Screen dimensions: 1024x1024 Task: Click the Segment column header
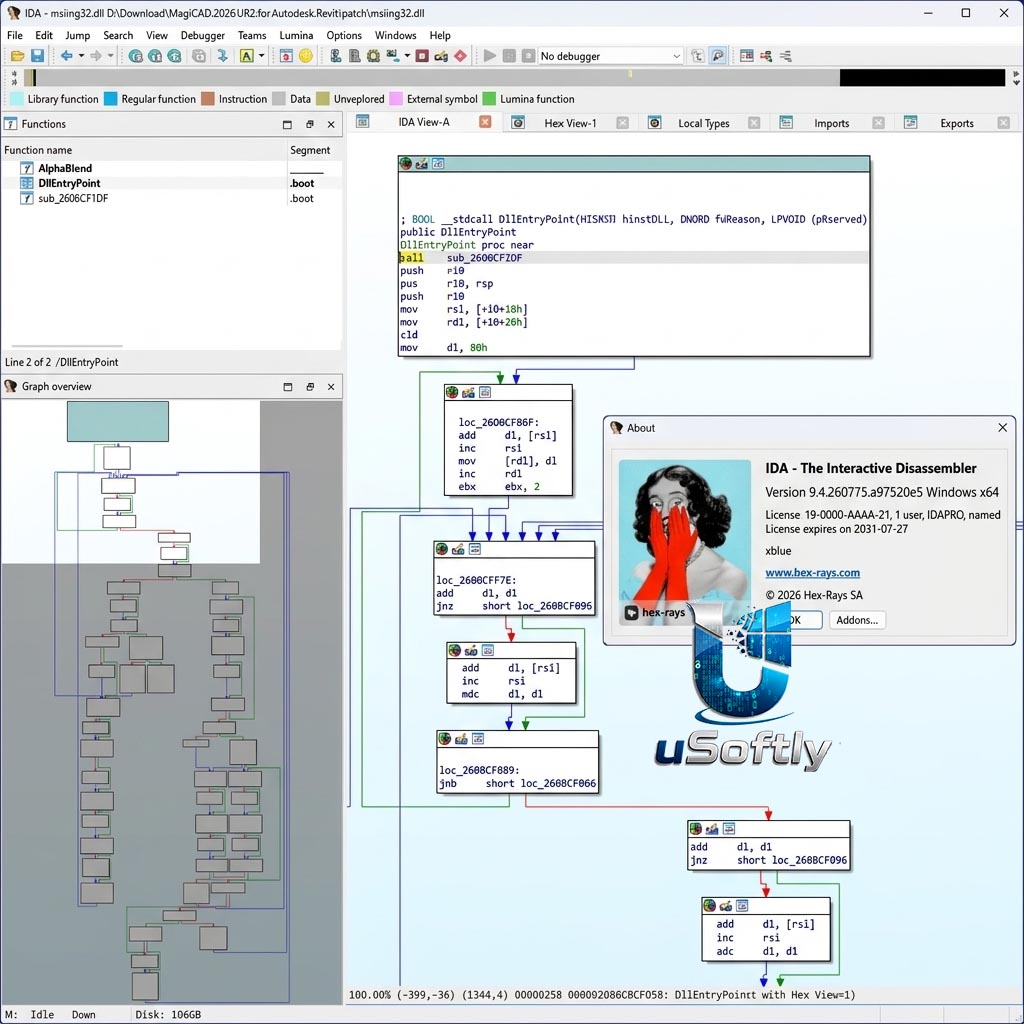pyautogui.click(x=310, y=150)
